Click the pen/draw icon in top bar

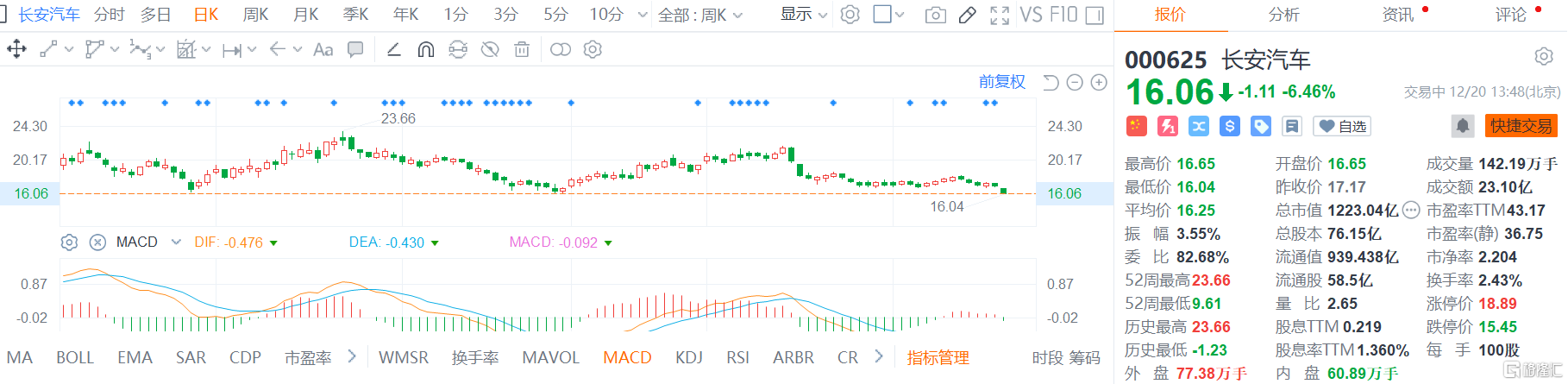pyautogui.click(x=968, y=15)
